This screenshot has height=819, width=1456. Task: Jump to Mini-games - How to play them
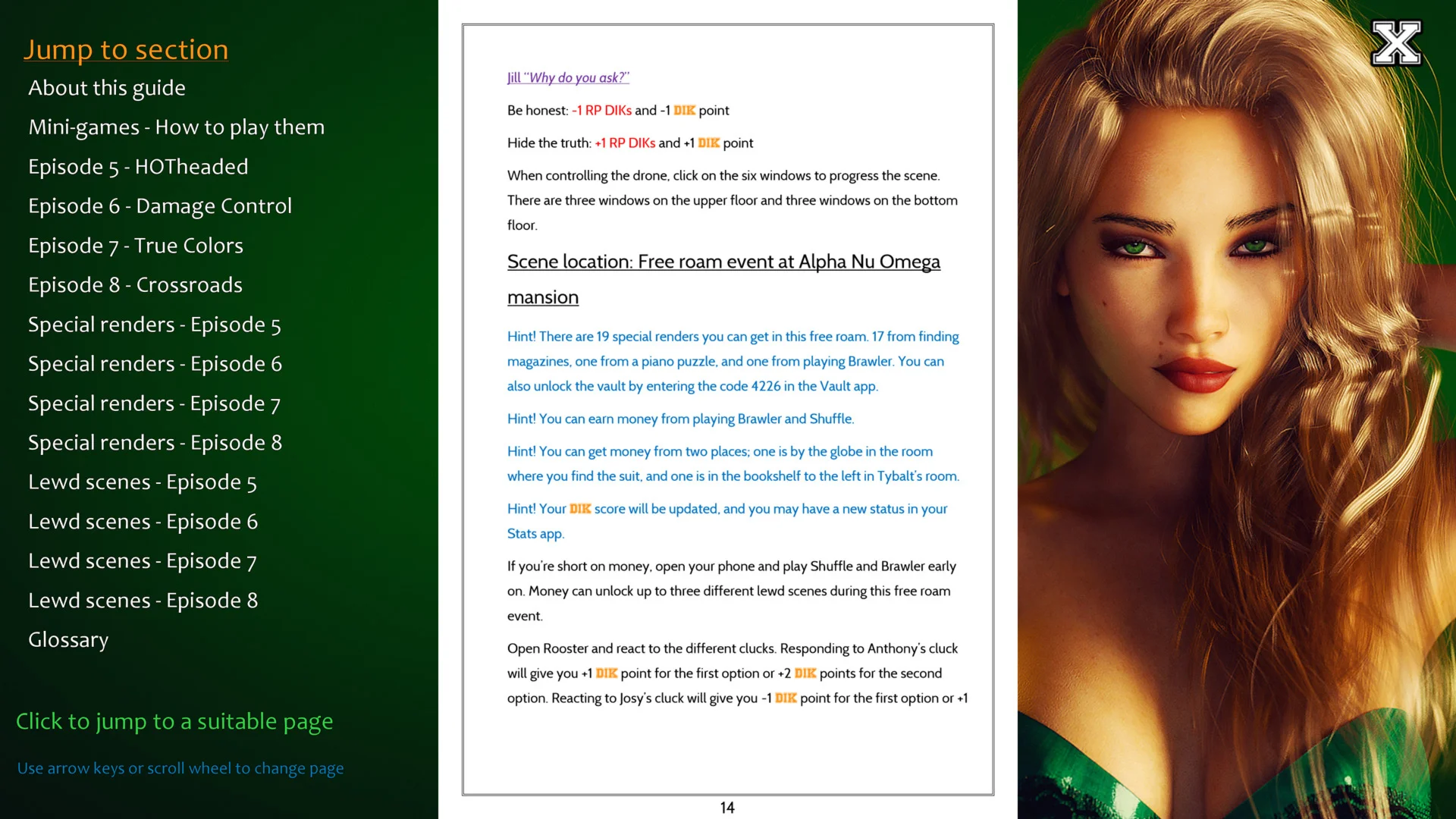(x=176, y=127)
